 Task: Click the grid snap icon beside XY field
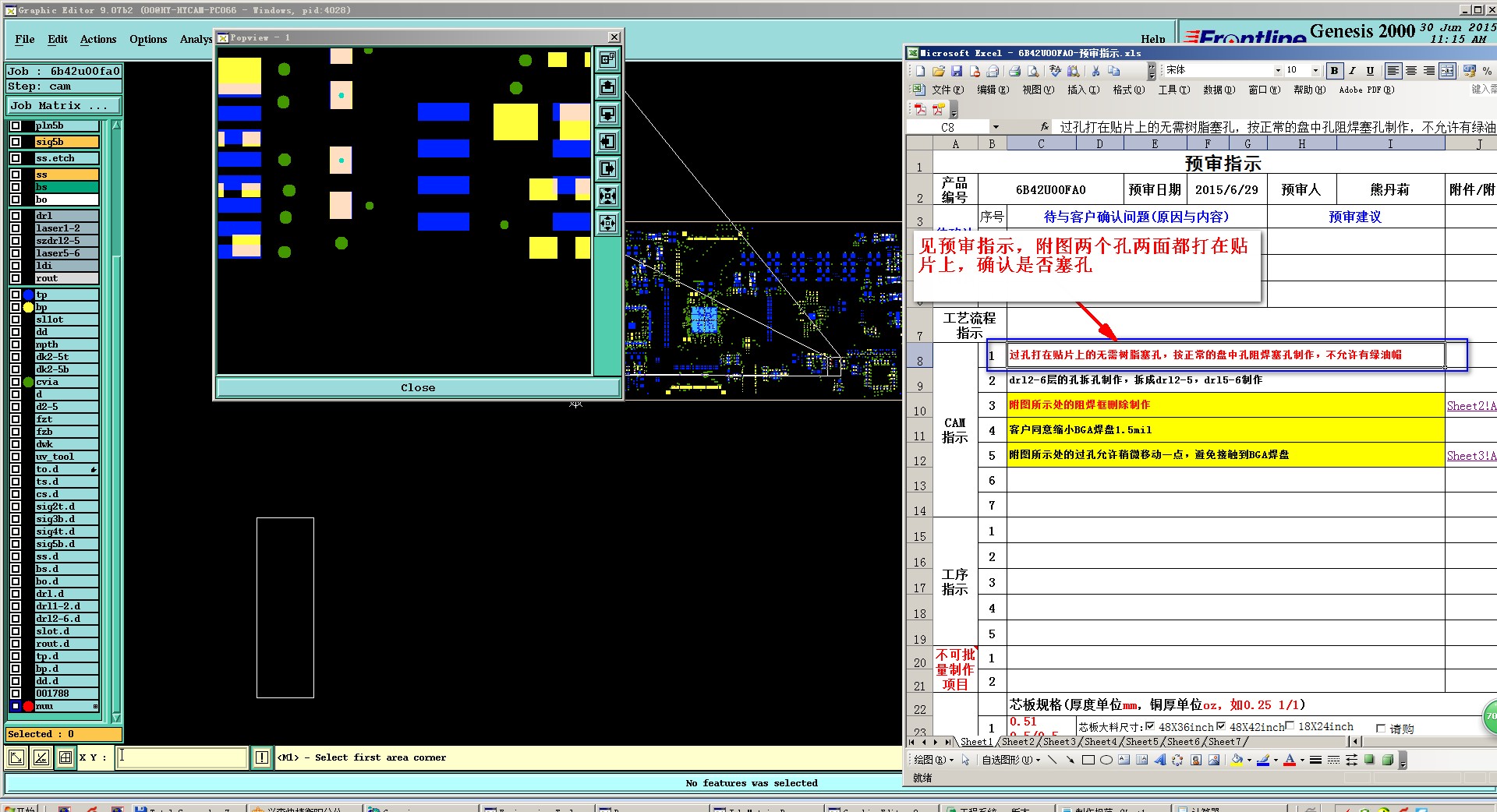tap(65, 757)
